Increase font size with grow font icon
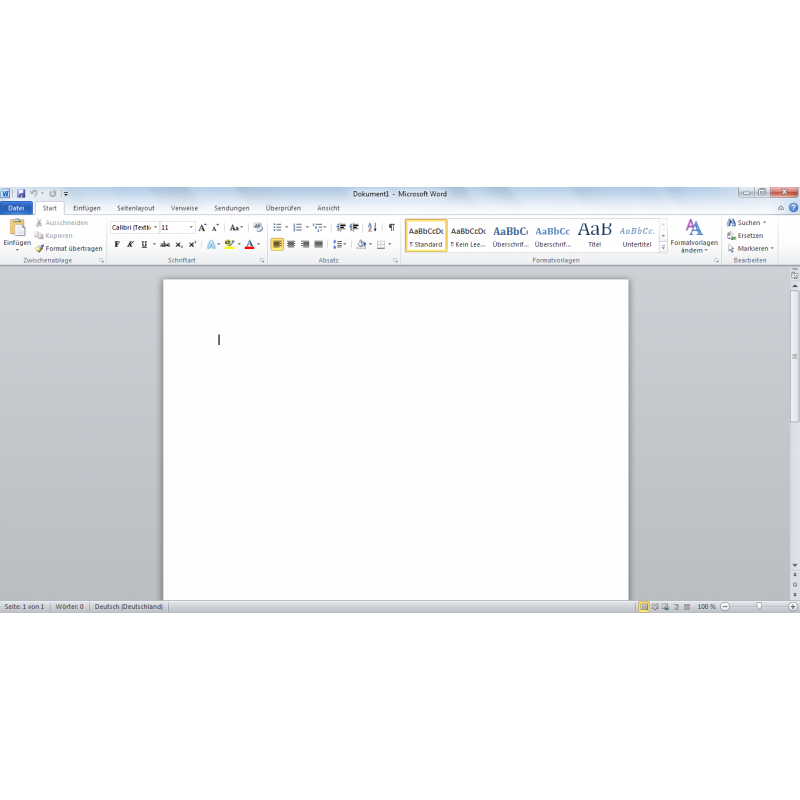 point(202,228)
